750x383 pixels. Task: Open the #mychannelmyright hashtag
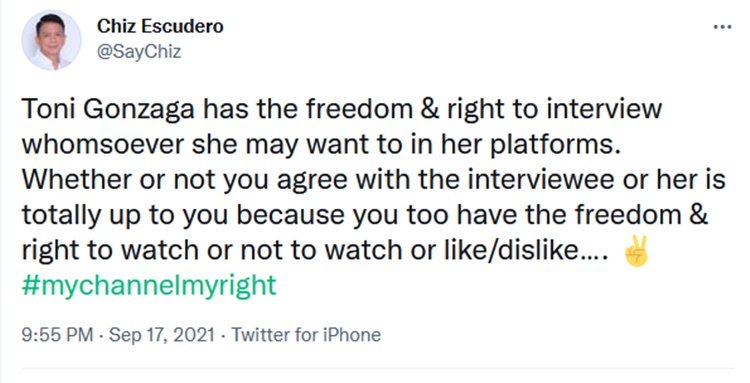[149, 285]
